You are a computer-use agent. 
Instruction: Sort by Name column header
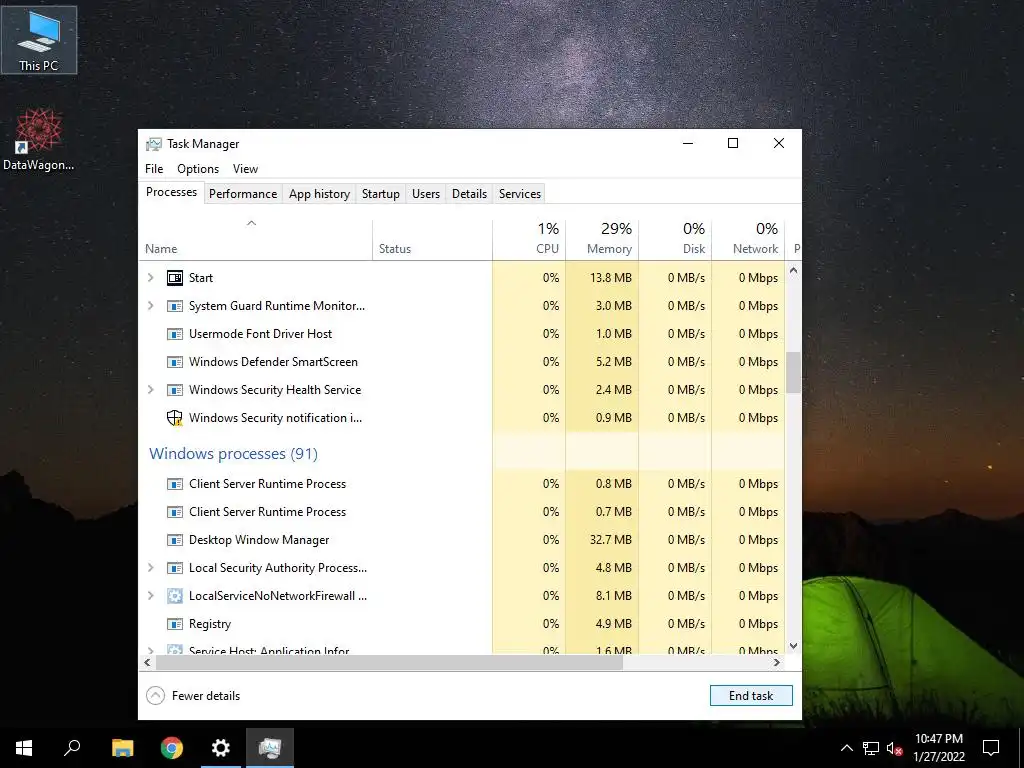[255, 240]
